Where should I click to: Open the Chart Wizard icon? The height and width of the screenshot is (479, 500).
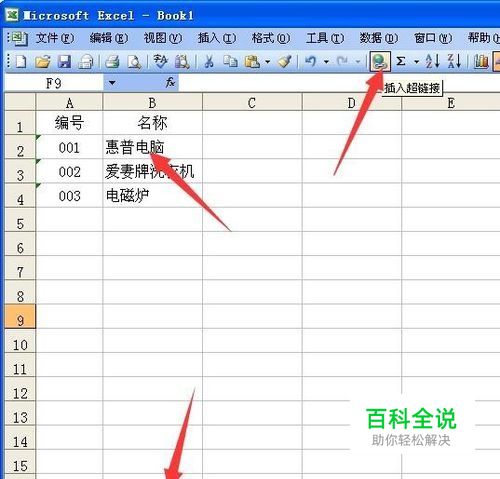(x=481, y=62)
